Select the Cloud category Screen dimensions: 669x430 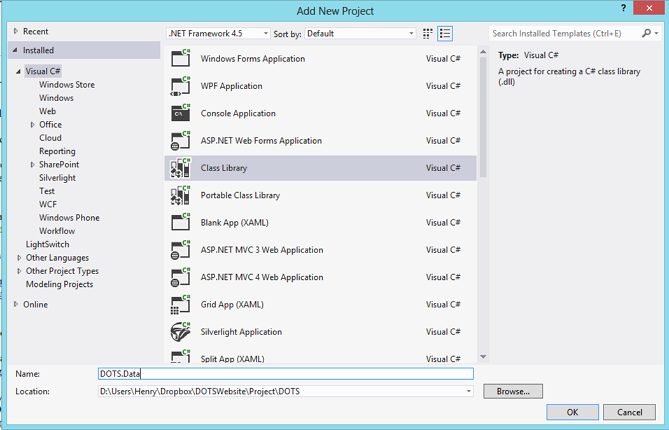pyautogui.click(x=50, y=138)
